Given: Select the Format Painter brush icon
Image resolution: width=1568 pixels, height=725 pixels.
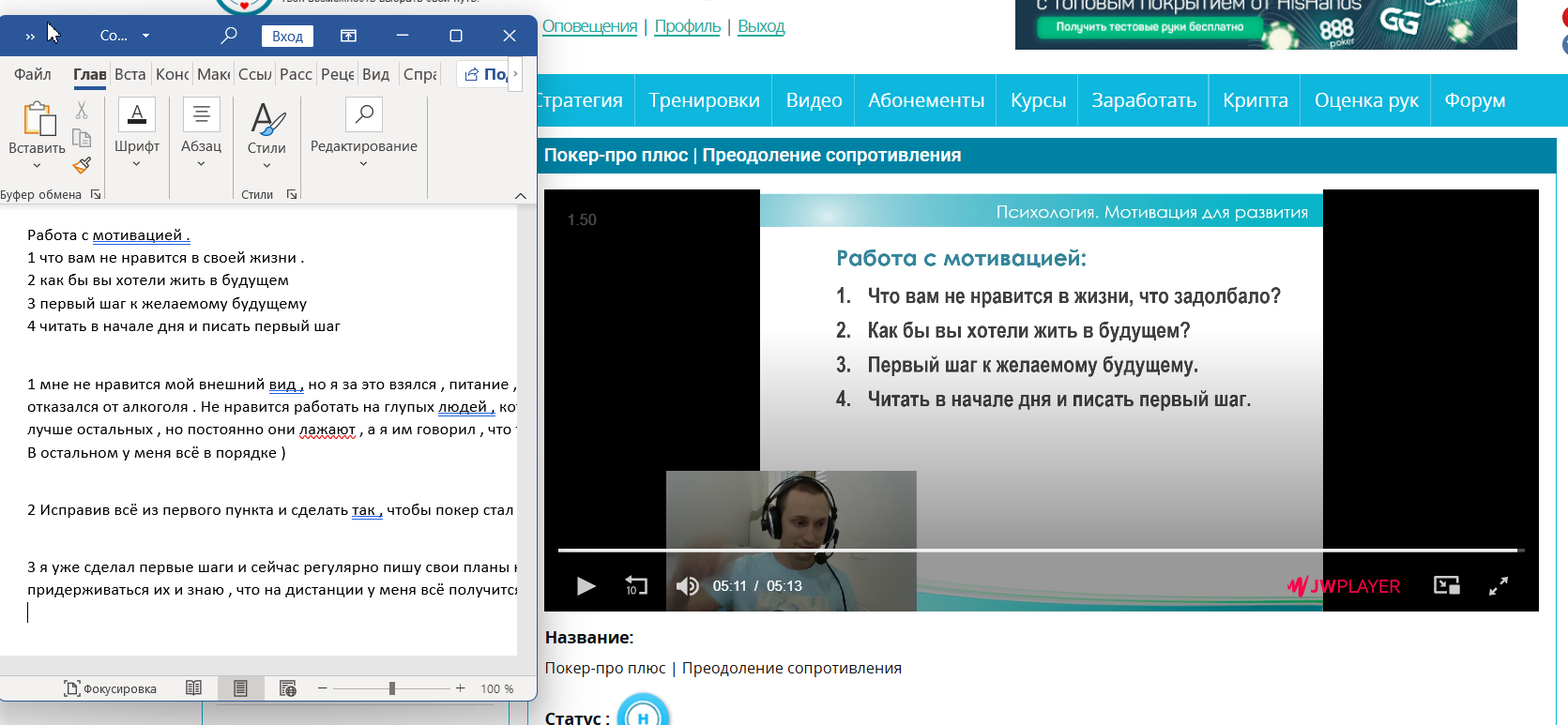Looking at the screenshot, I should point(82,165).
